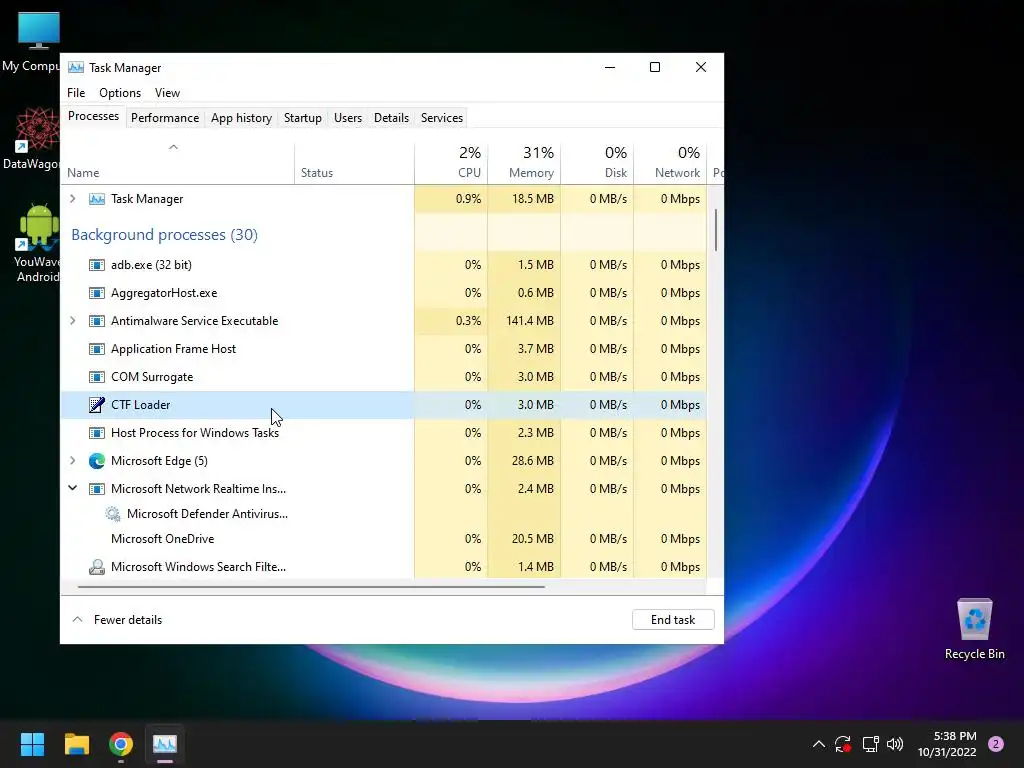Select the YouWave Android desktop shortcut
This screenshot has height=768, width=1024.
tap(38, 243)
